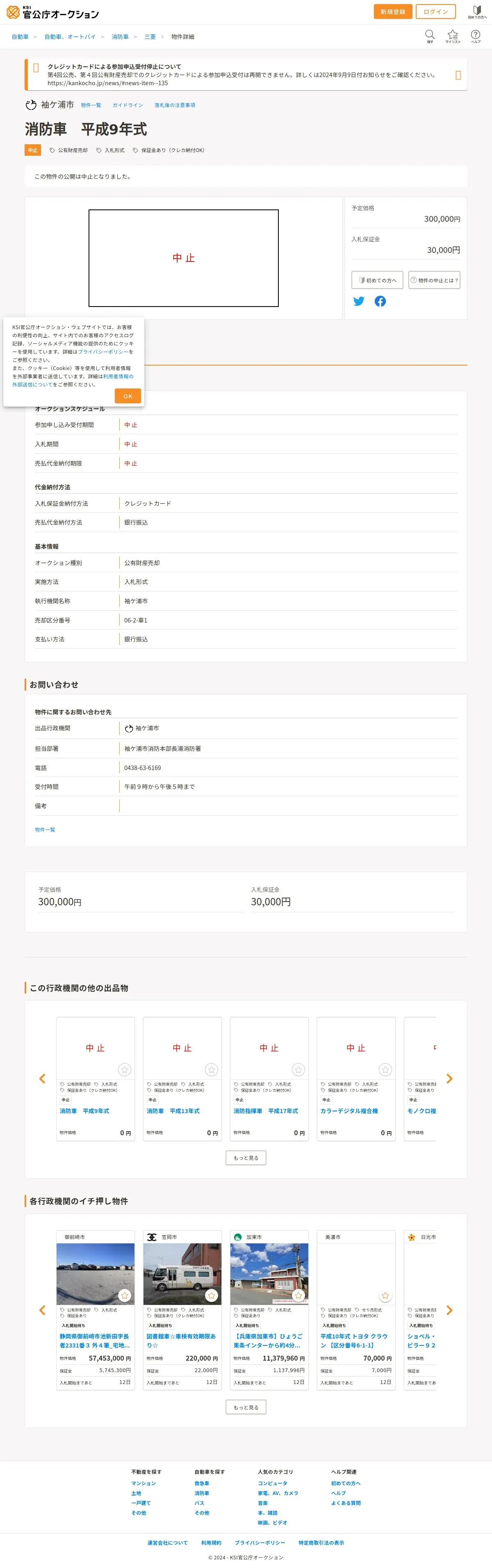
Task: Click もっと見る under イチ押し物件
Action: (246, 1407)
